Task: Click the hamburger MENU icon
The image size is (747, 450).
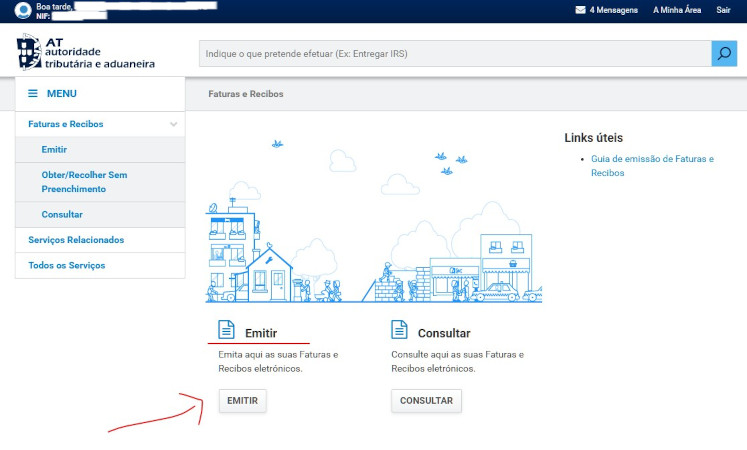Action: click(32, 94)
